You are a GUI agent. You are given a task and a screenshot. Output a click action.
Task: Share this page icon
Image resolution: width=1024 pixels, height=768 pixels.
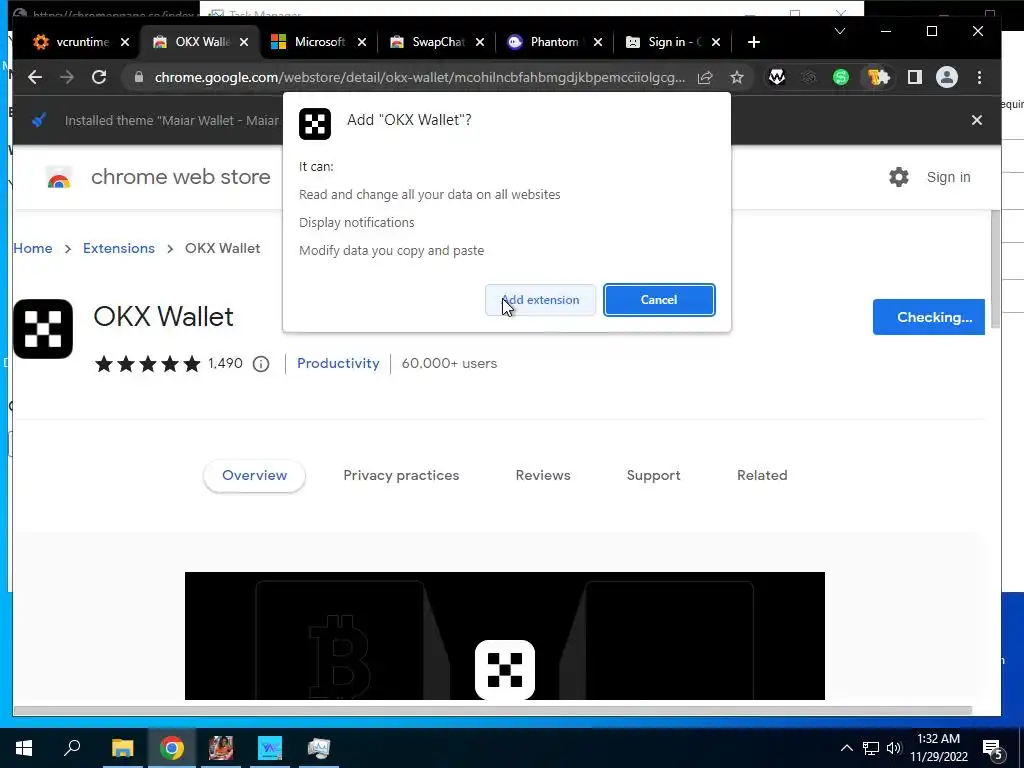pyautogui.click(x=705, y=77)
